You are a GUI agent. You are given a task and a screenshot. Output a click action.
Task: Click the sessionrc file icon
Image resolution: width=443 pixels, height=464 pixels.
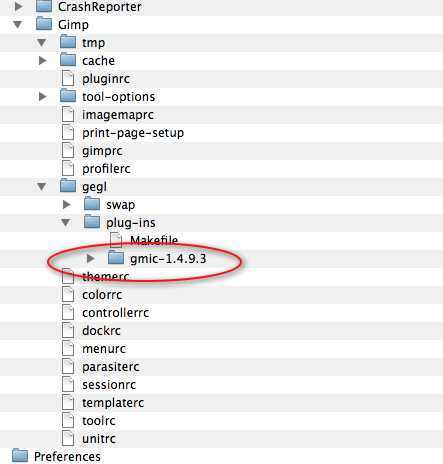click(x=68, y=385)
